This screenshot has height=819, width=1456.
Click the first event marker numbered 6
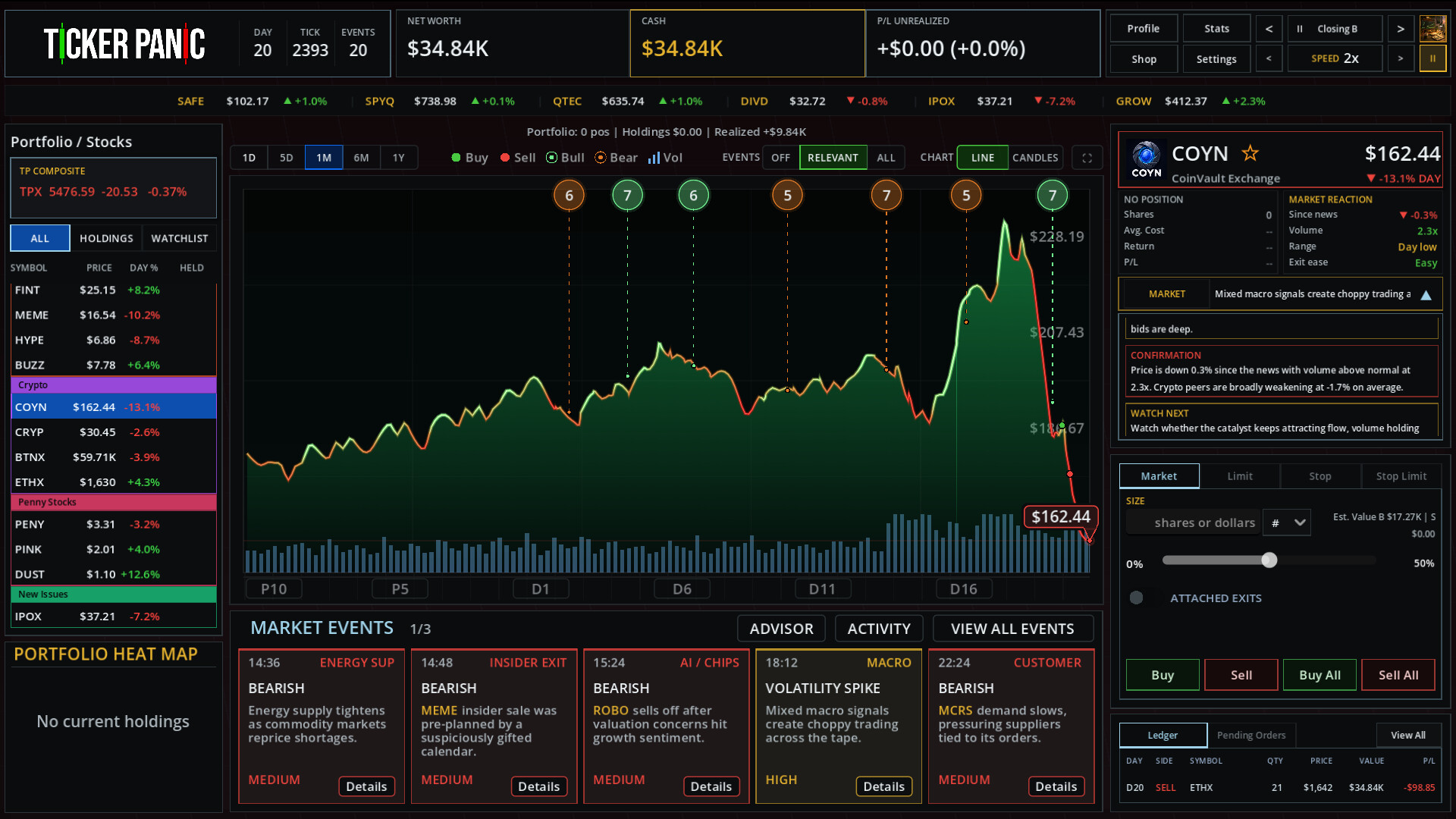tap(569, 196)
